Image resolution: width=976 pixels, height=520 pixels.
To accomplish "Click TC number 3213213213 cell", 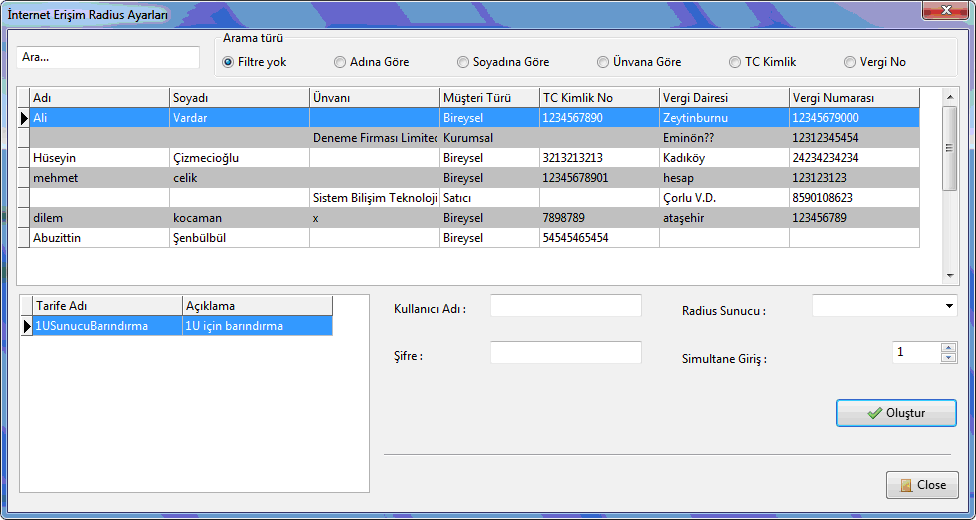I will point(599,158).
